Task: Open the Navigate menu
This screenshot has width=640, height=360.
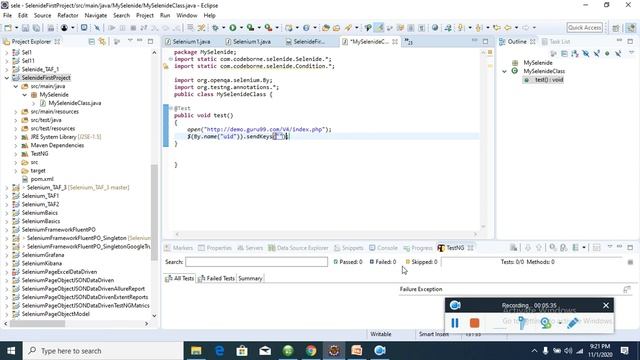Action: [96, 16]
